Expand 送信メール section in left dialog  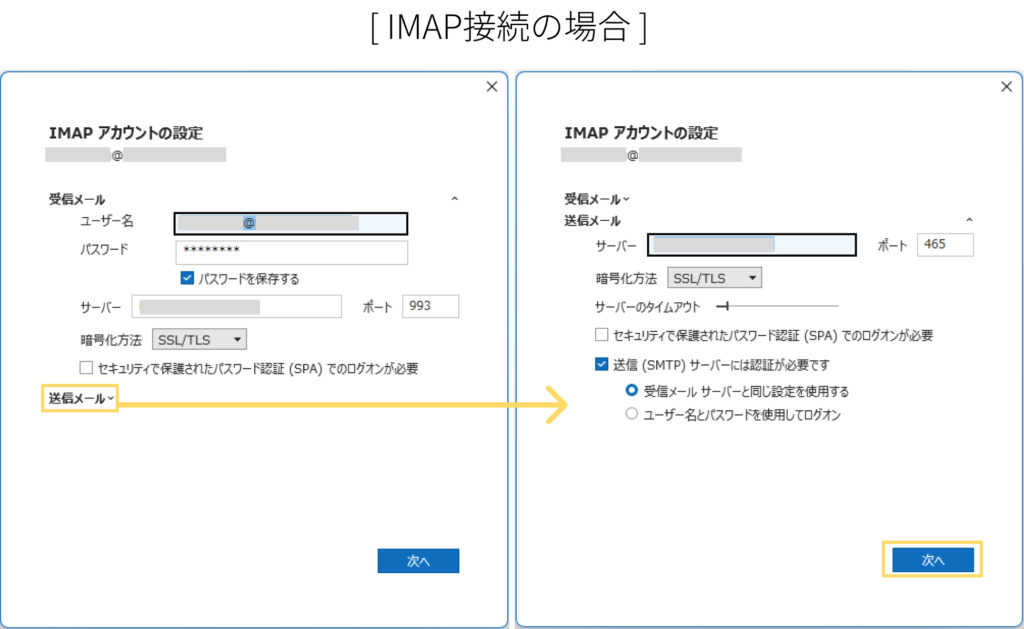(81, 399)
